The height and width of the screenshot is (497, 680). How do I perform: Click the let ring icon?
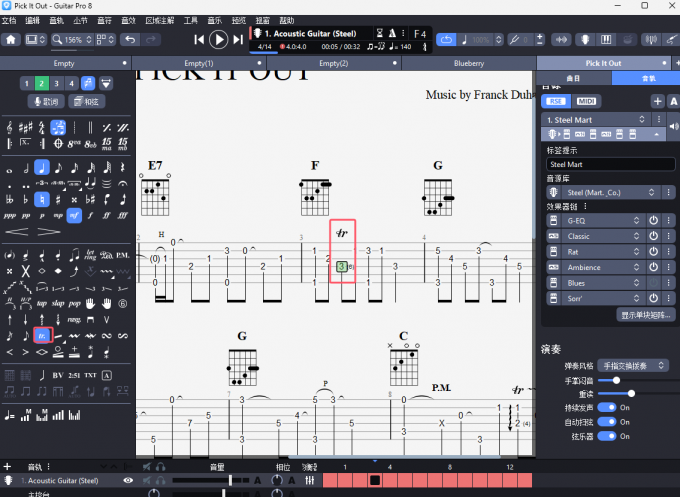[x=91, y=254]
